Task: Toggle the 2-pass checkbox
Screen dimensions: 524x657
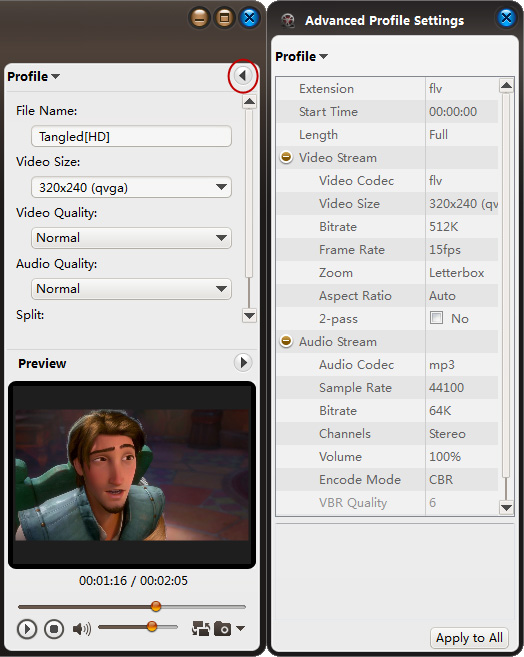Action: tap(436, 318)
